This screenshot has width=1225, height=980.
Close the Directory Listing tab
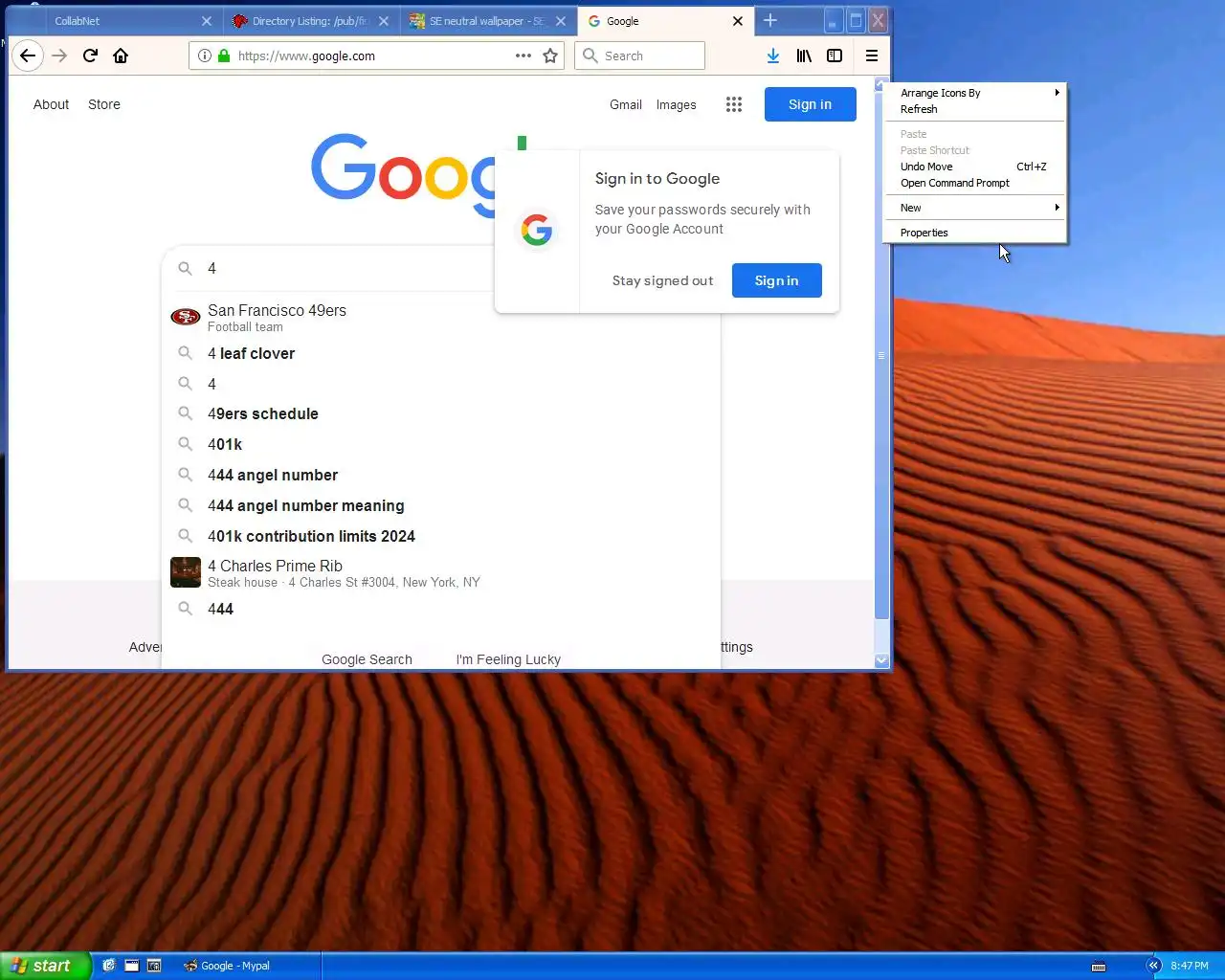click(x=384, y=21)
